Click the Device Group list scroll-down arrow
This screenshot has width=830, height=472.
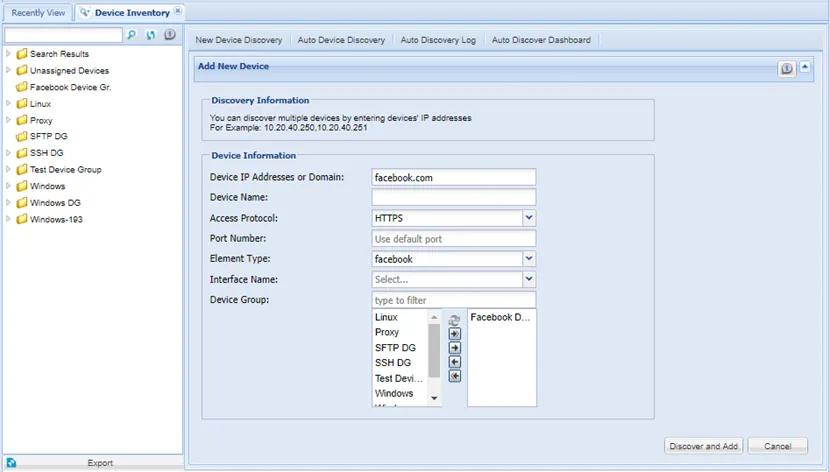[x=434, y=398]
